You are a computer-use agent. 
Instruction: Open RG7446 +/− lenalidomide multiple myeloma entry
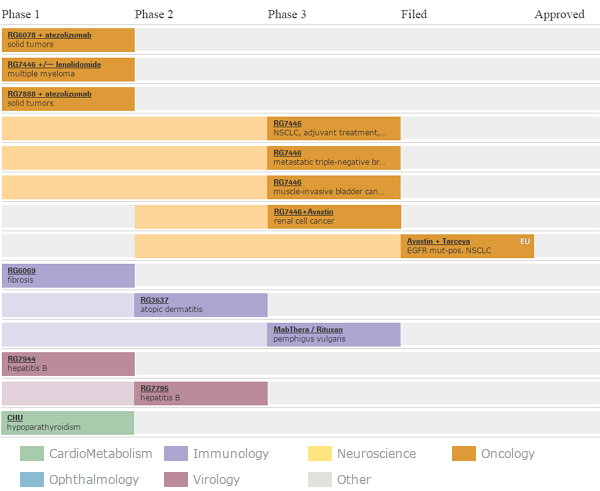[55, 64]
